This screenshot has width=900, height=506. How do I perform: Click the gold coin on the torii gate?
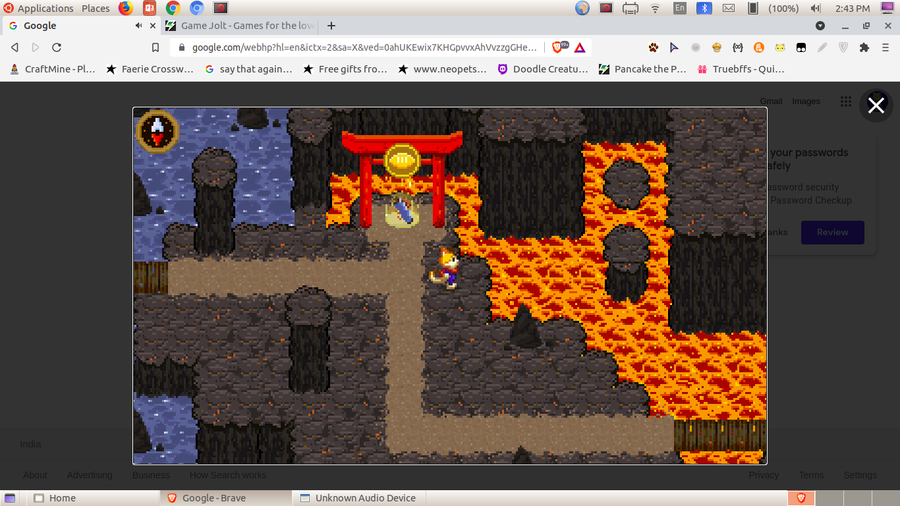click(x=402, y=160)
